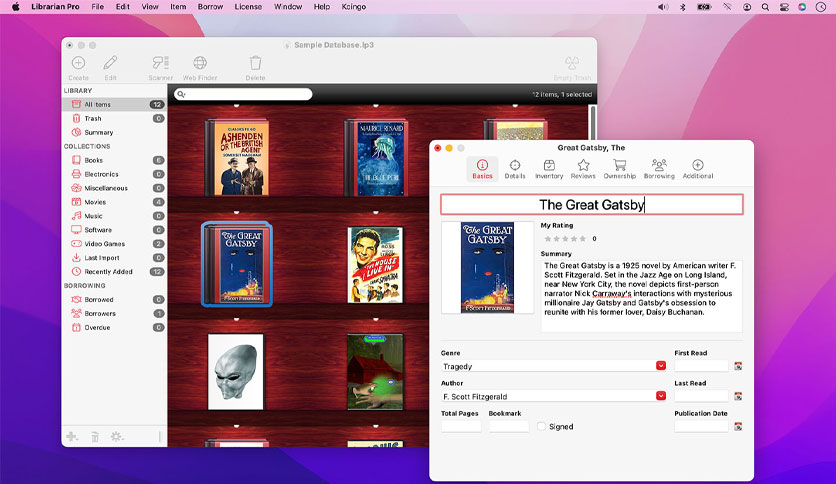The width and height of the screenshot is (836, 484).
Task: Show Overdue items
Action: (x=115, y=327)
